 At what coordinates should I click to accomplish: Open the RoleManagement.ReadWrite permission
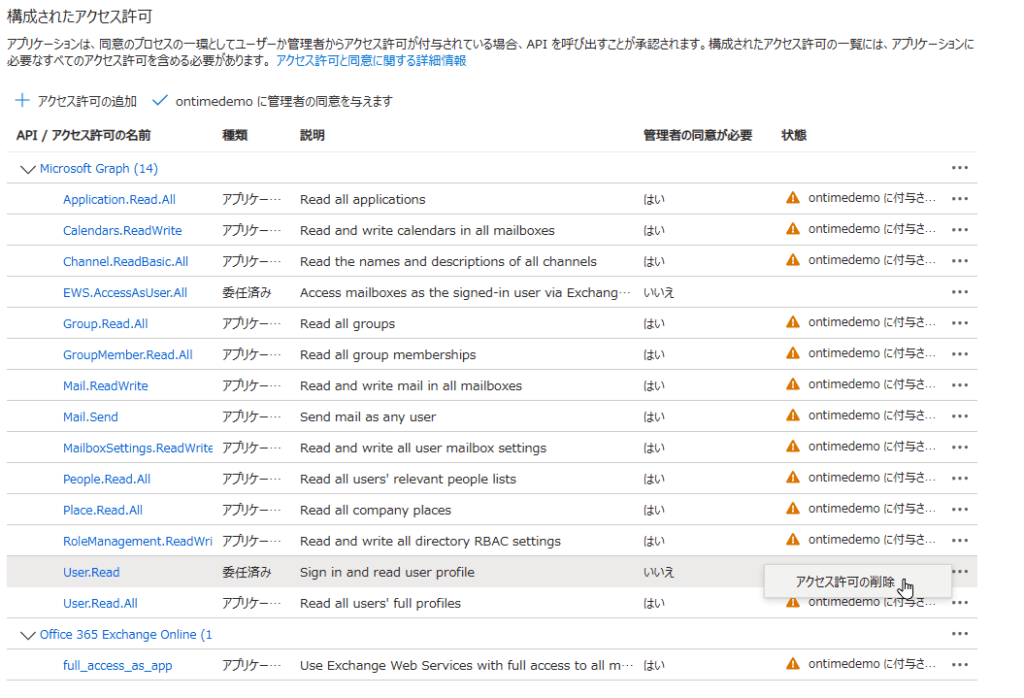pyautogui.click(x=138, y=541)
